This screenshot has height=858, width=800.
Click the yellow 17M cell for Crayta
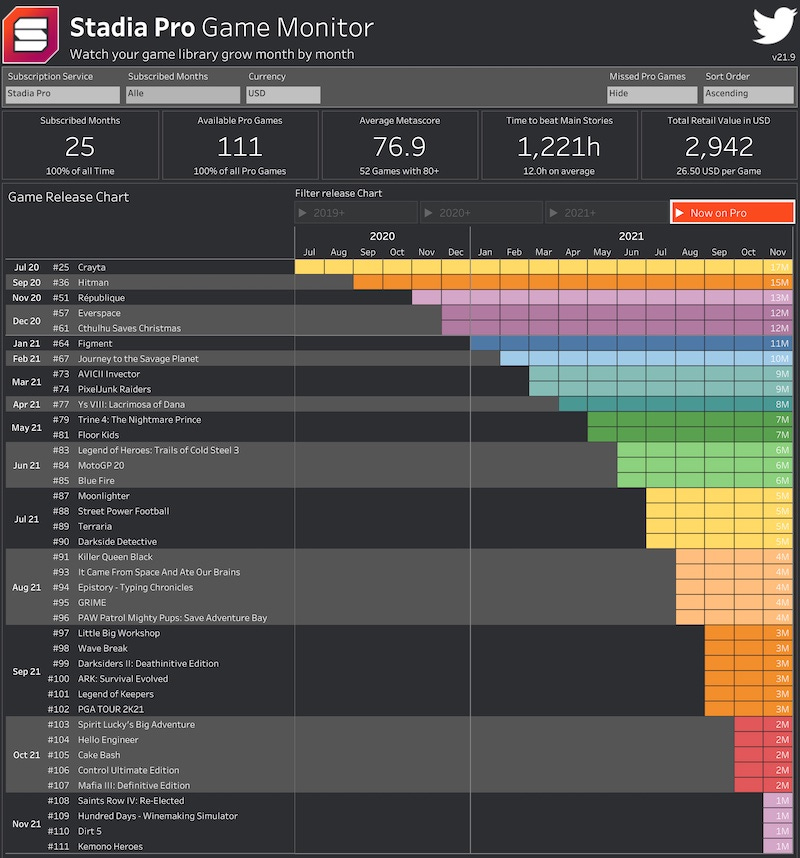[778, 267]
